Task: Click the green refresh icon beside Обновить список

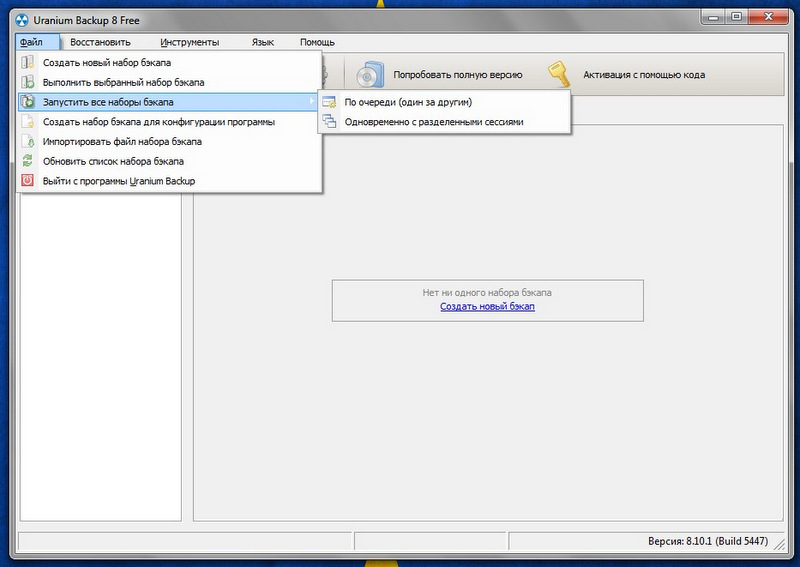Action: click(x=28, y=161)
